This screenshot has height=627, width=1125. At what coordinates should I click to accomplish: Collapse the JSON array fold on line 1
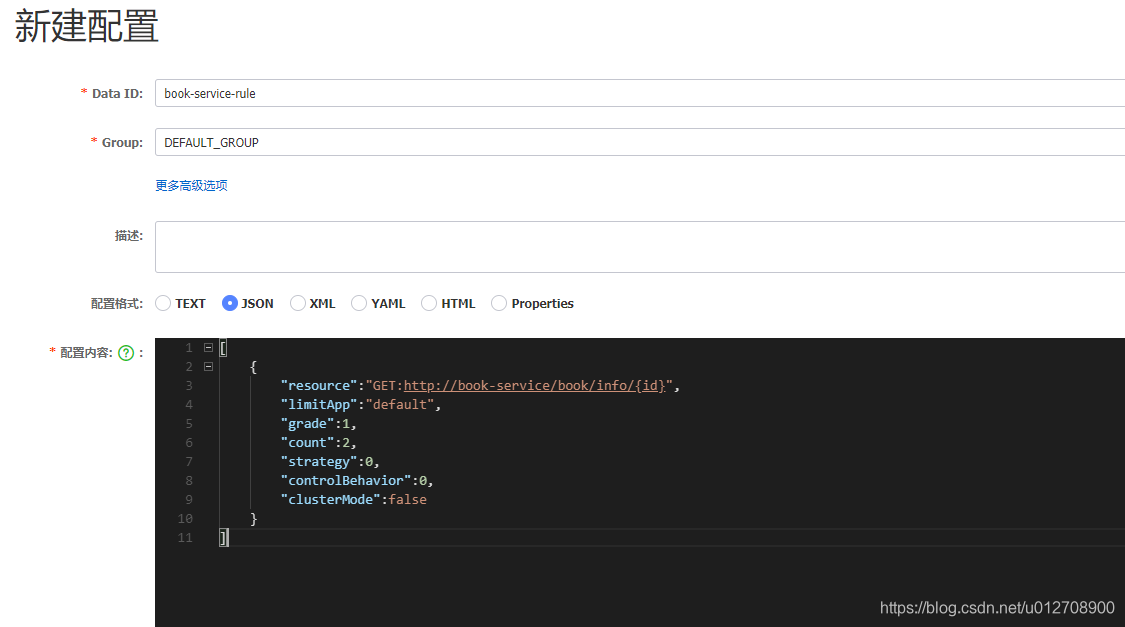coord(209,348)
